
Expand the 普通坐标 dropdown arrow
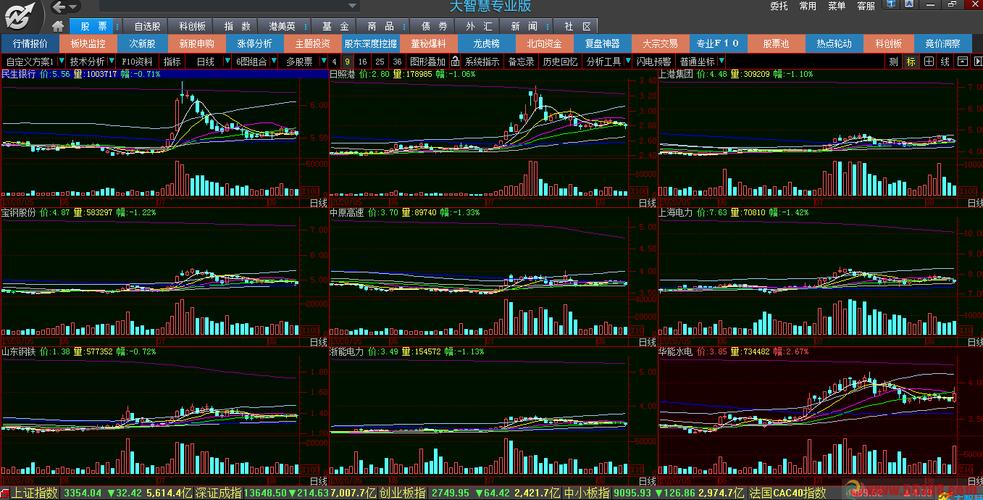tap(722, 61)
